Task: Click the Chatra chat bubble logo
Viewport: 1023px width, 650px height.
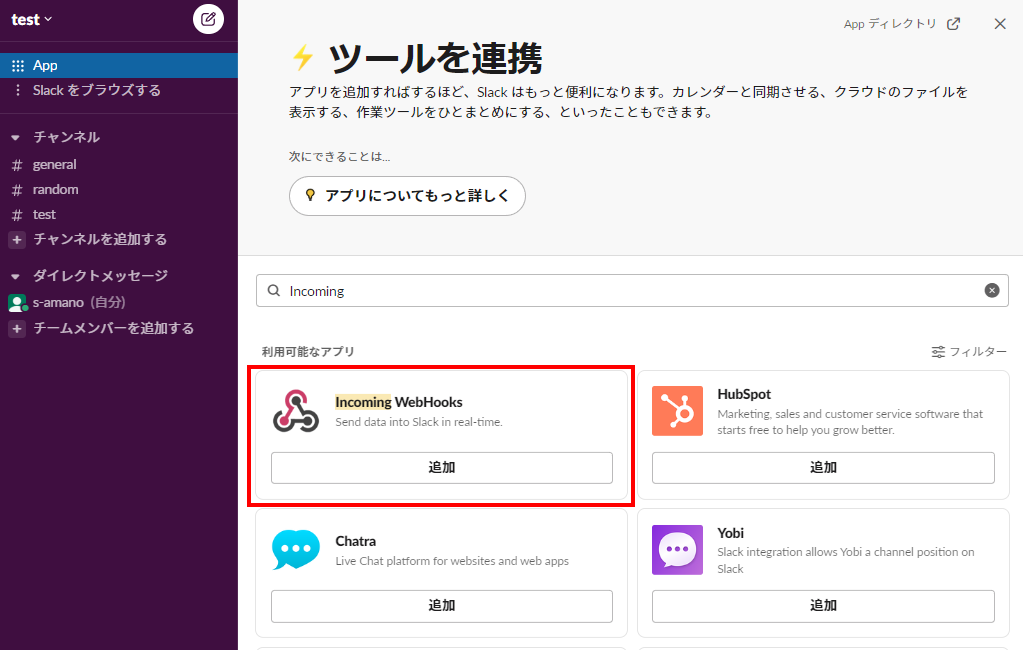Action: [x=296, y=550]
